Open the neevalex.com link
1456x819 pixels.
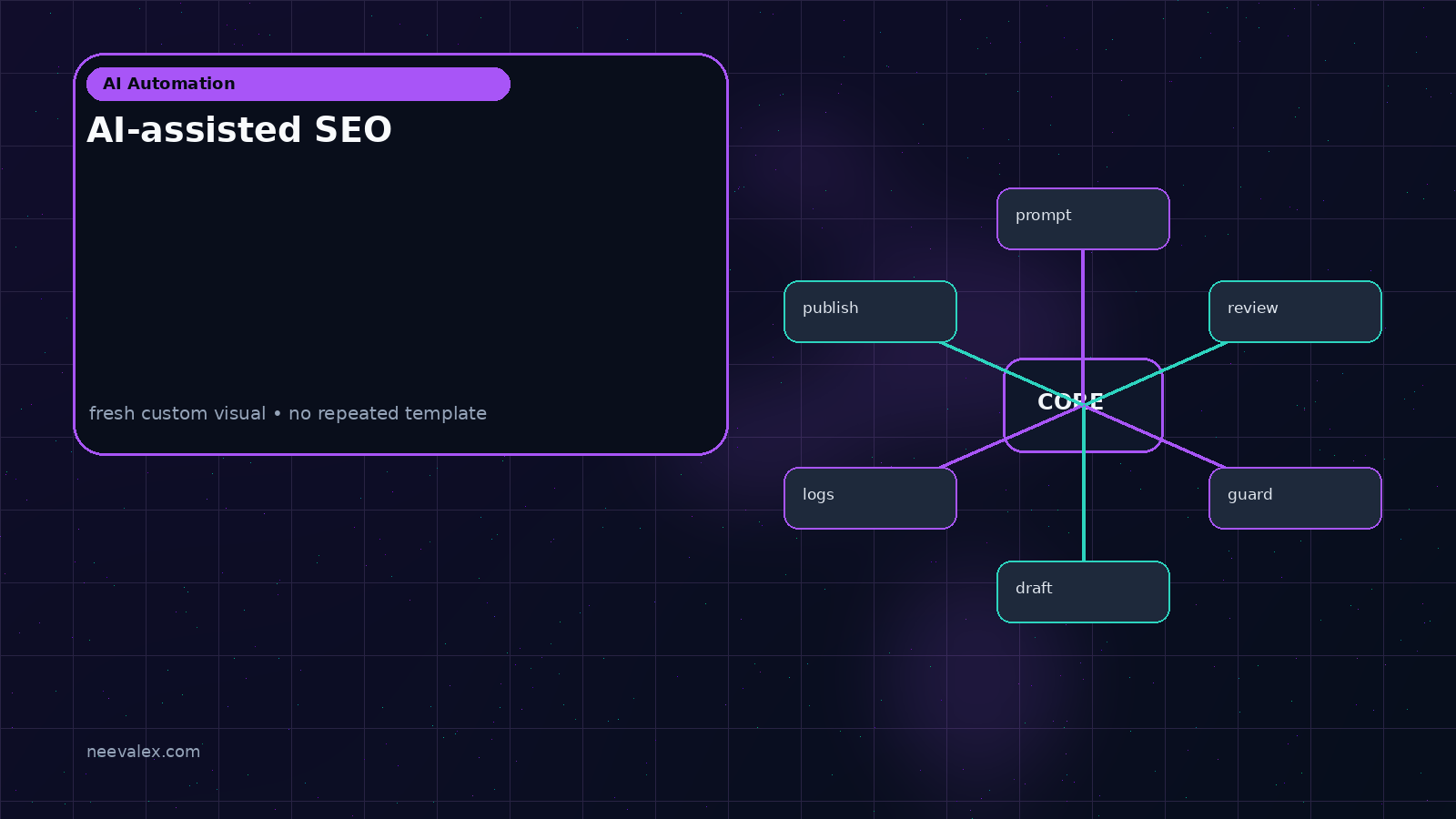click(x=143, y=752)
